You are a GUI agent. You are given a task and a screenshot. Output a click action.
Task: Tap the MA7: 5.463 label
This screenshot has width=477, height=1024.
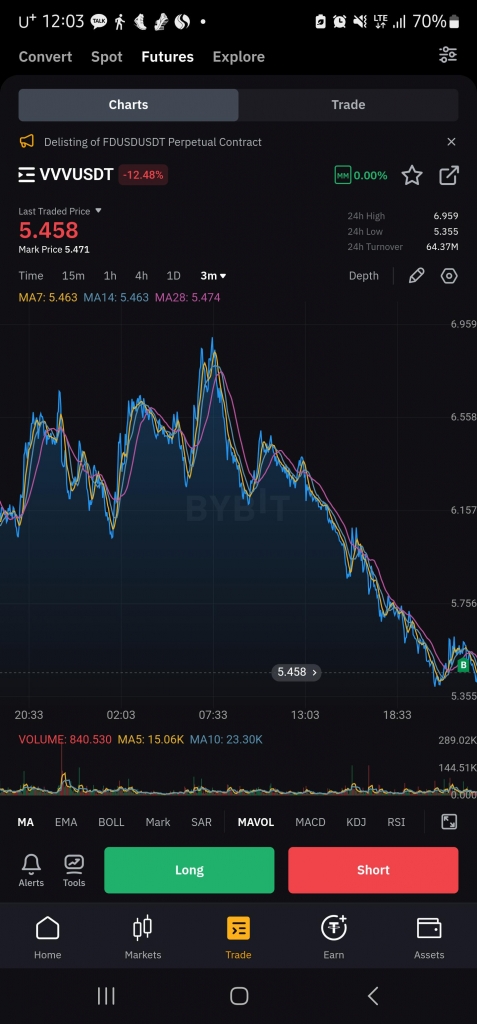pyautogui.click(x=48, y=297)
